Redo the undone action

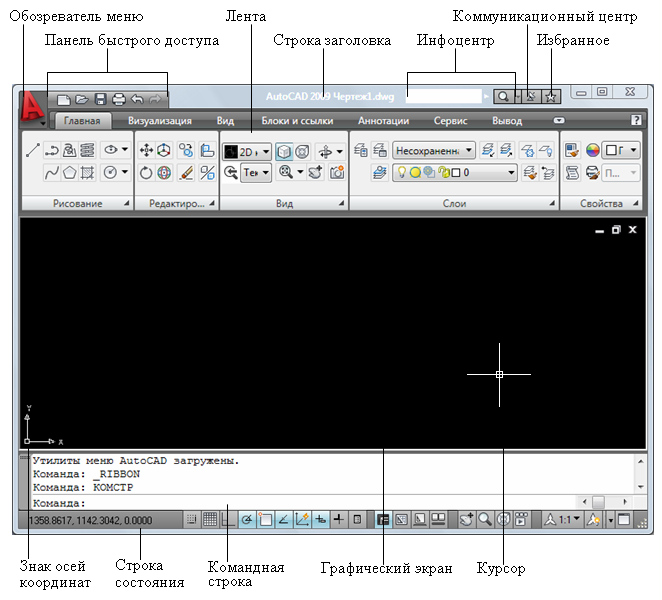tap(155, 100)
